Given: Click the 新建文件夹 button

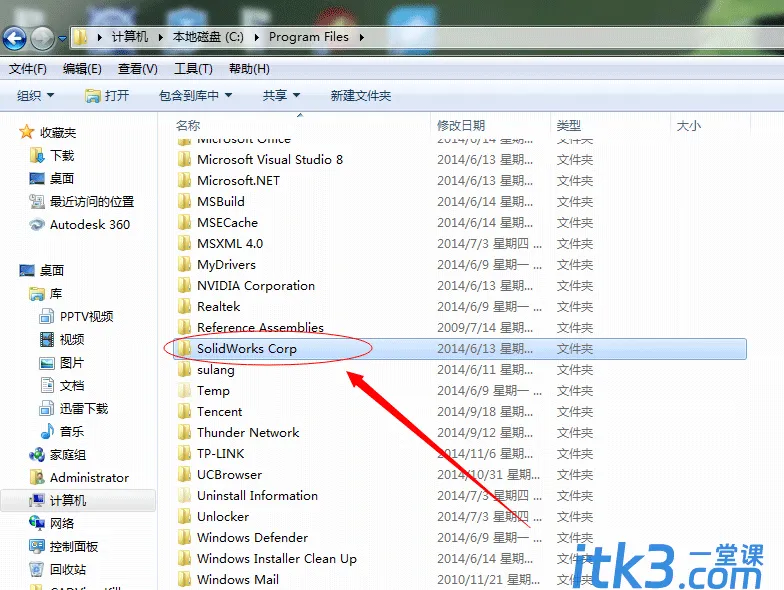Looking at the screenshot, I should 360,95.
